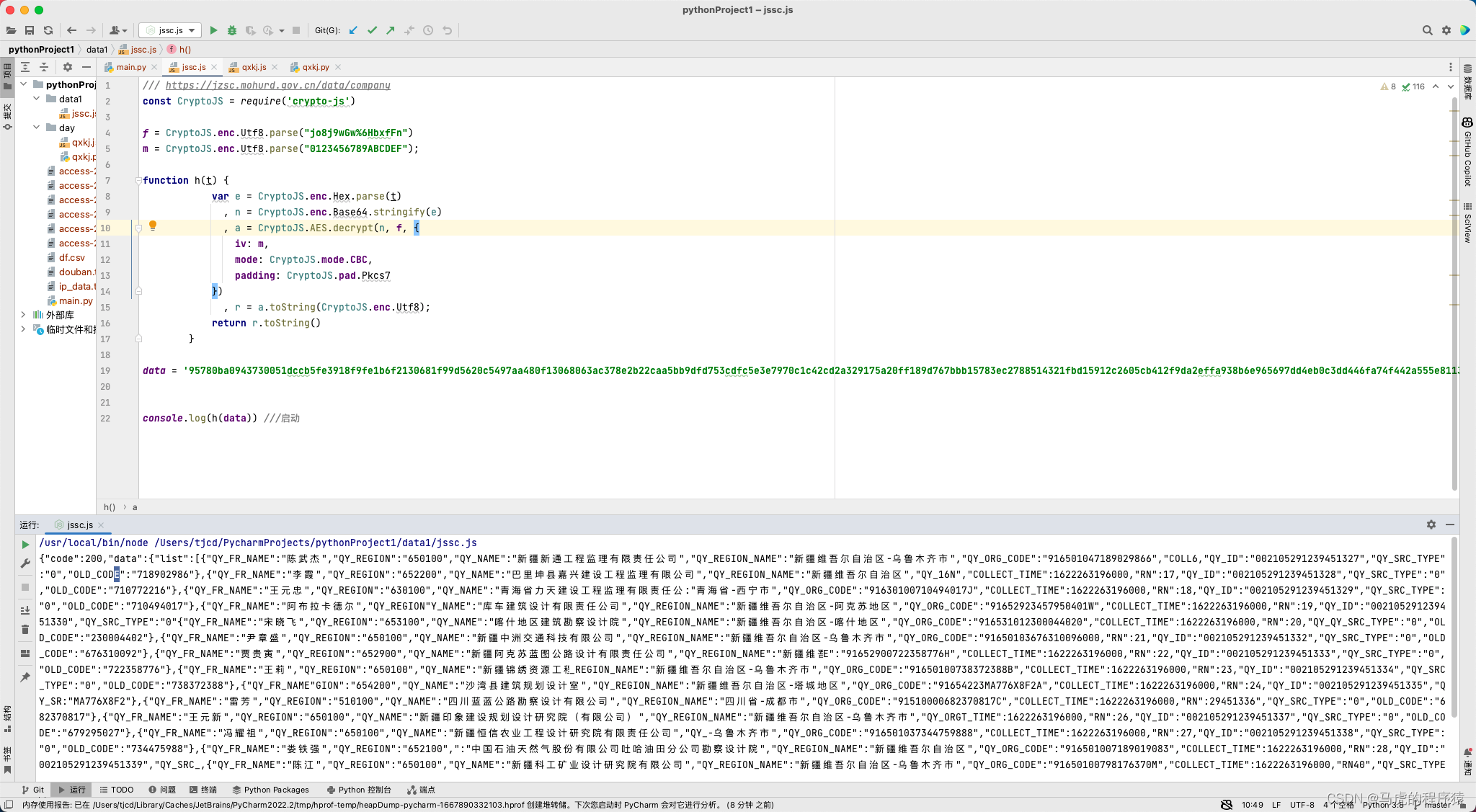Open the 终端 terminal tab
This screenshot has width=1476, height=812.
(203, 790)
